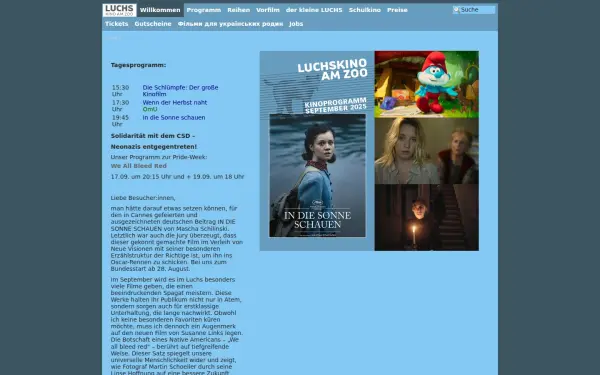600x375 pixels.
Task: Open the Preise page
Action: [397, 10]
